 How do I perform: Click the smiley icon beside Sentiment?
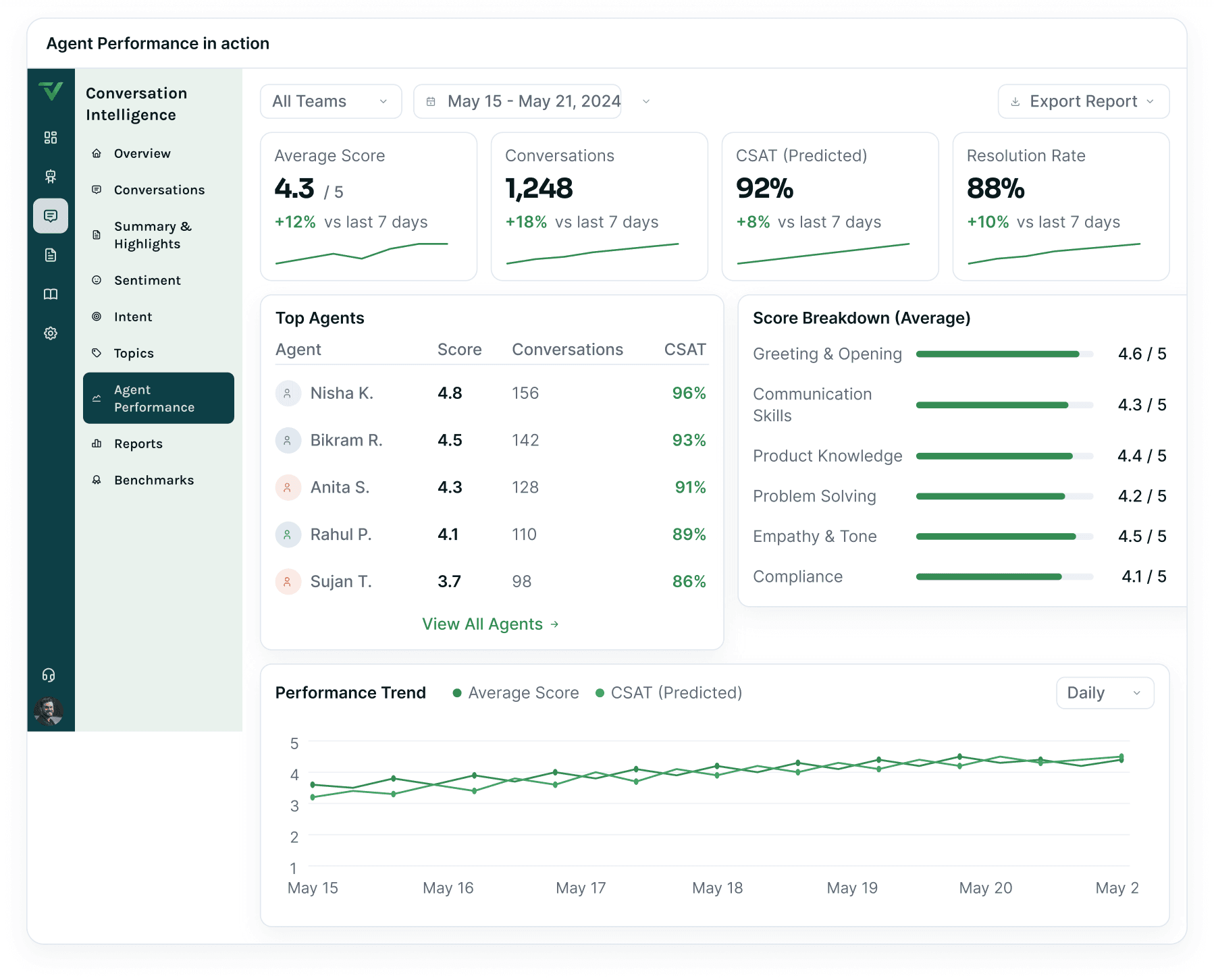point(97,280)
